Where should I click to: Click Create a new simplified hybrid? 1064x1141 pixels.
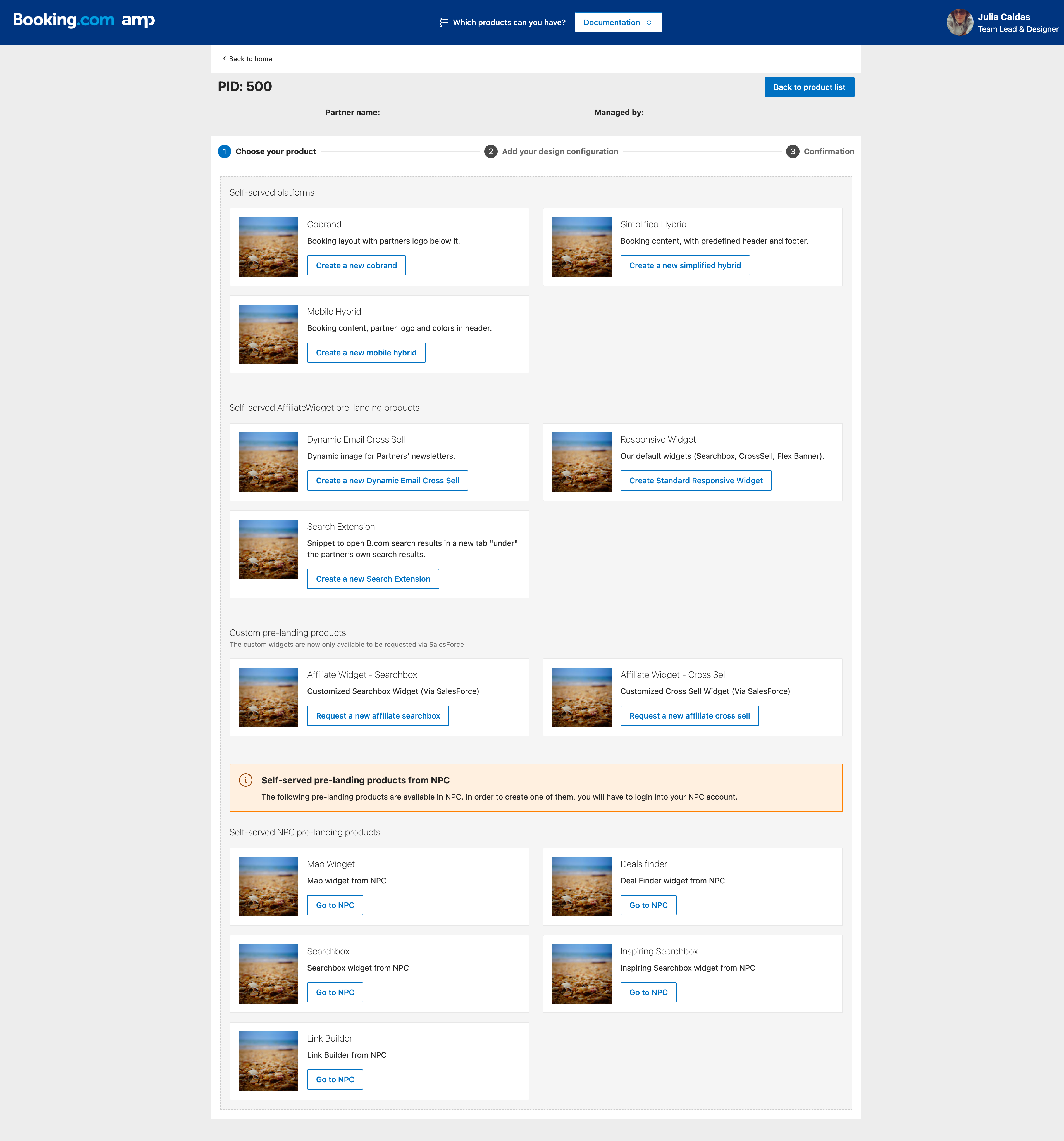coord(684,266)
